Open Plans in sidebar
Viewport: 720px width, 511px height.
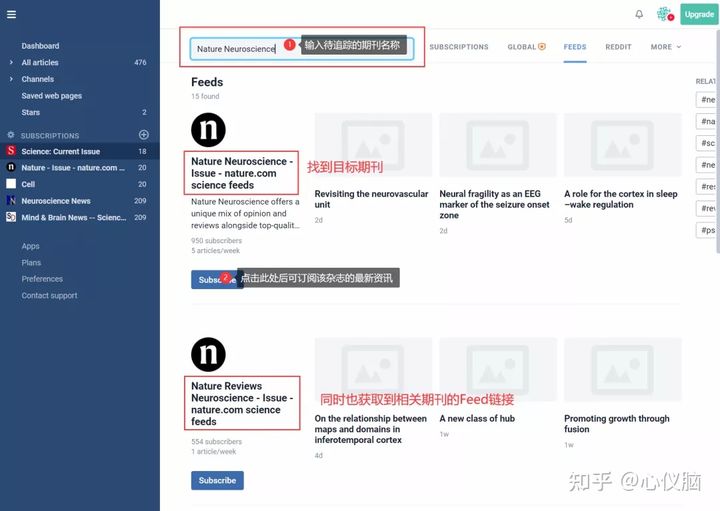[x=31, y=263]
